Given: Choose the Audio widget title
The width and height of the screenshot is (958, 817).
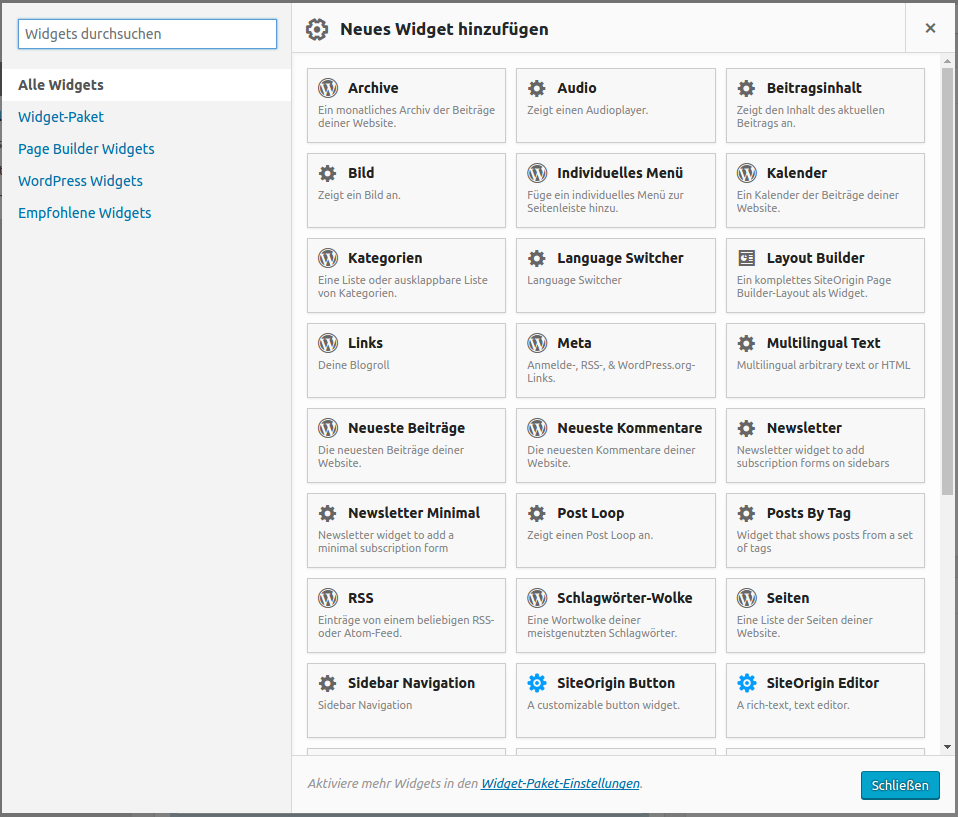Looking at the screenshot, I should (x=576, y=88).
